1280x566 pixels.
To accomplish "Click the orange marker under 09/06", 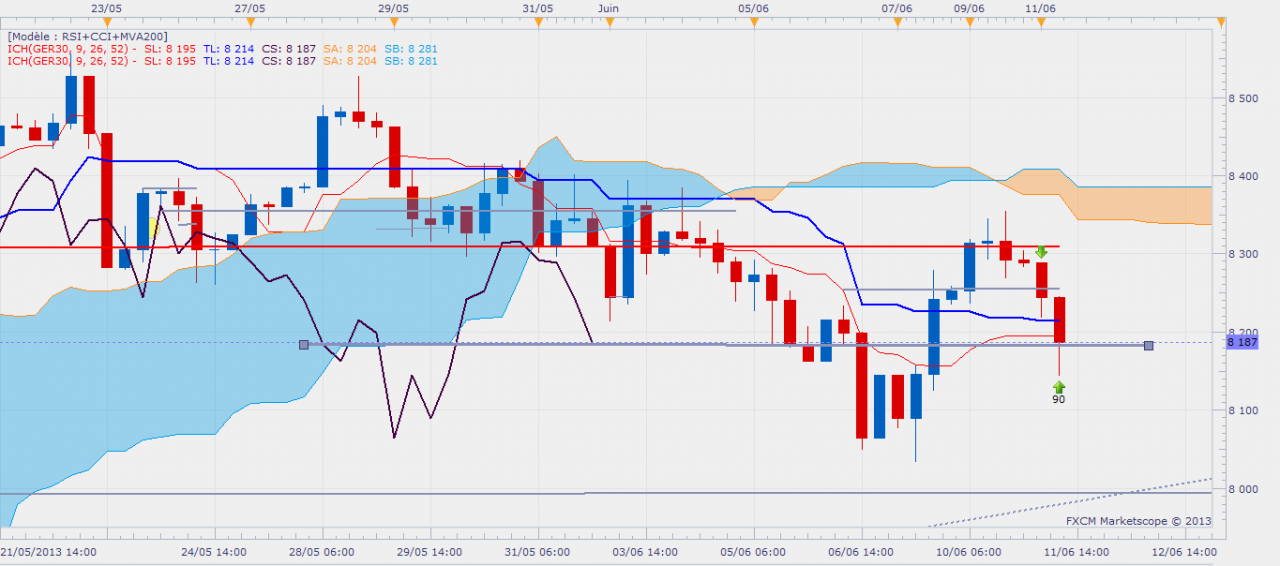I will coord(969,22).
